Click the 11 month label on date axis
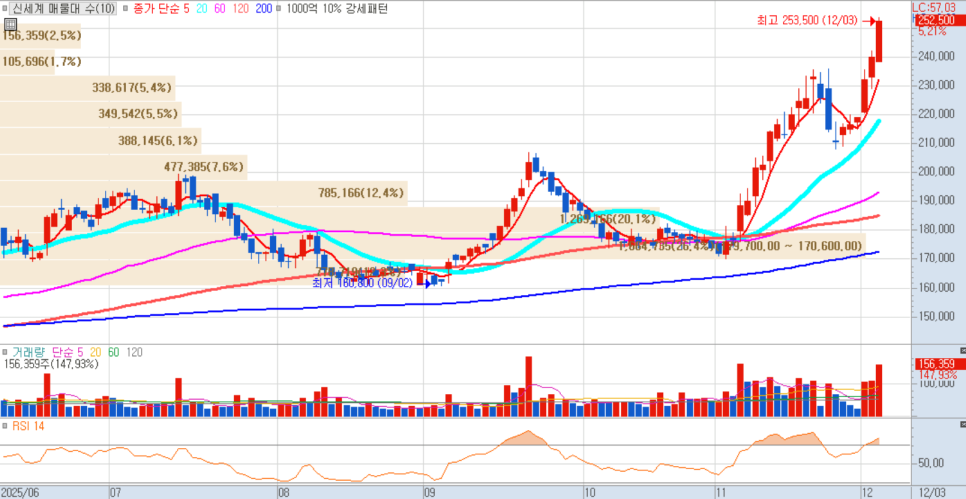Viewport: 966px width, 499px height. click(723, 493)
